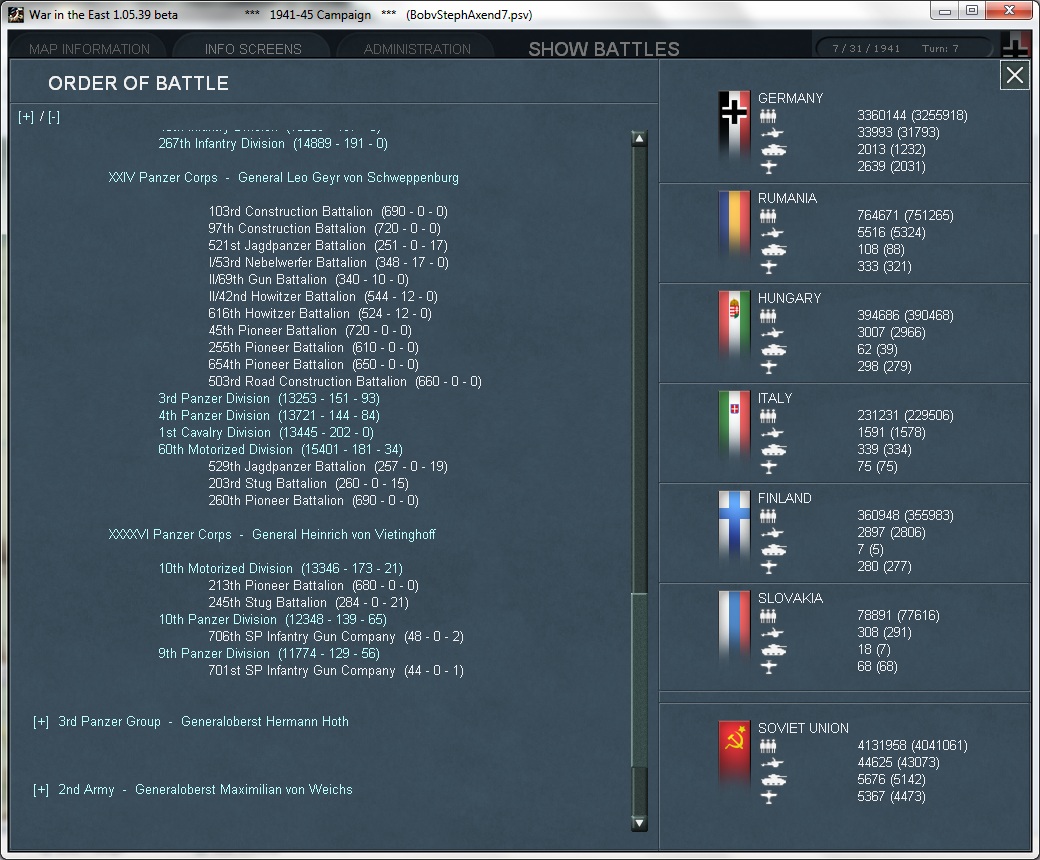Click 706th SP Infantry Gun Company row
This screenshot has width=1040, height=860.
(x=336, y=637)
